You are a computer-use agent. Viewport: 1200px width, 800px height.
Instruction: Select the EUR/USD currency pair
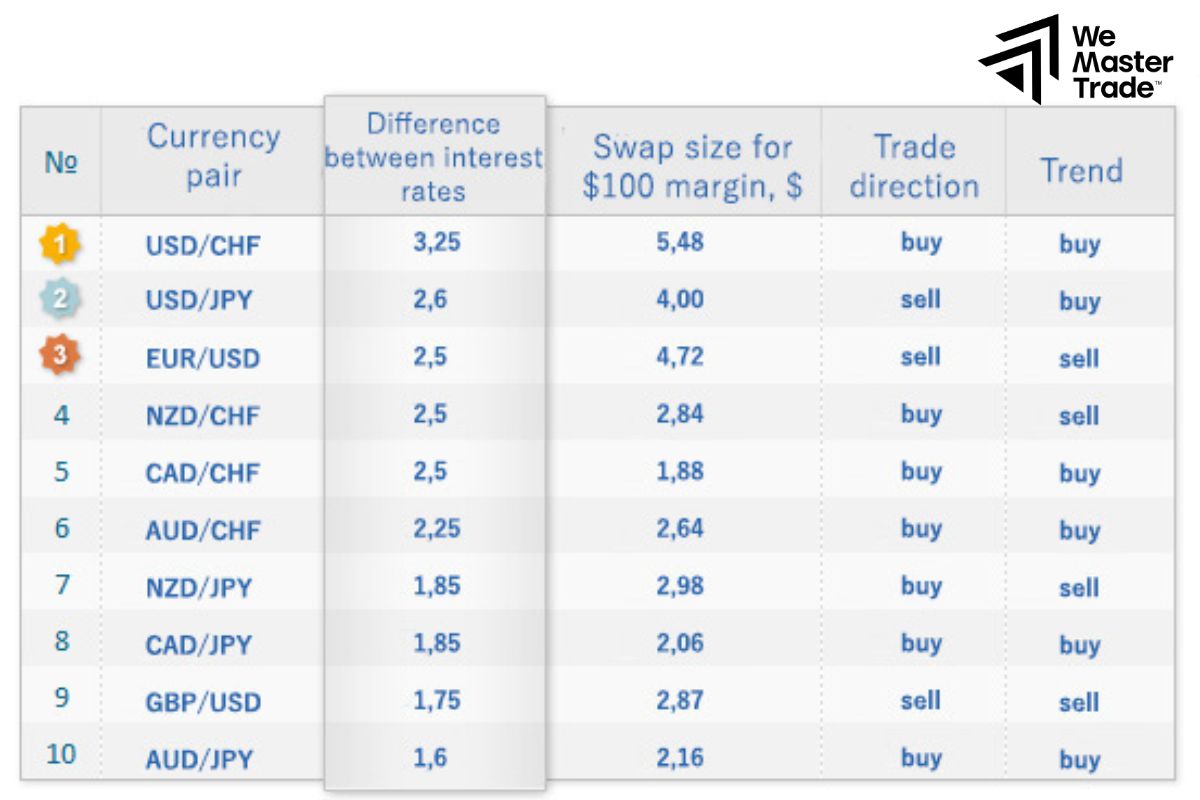[x=202, y=359]
